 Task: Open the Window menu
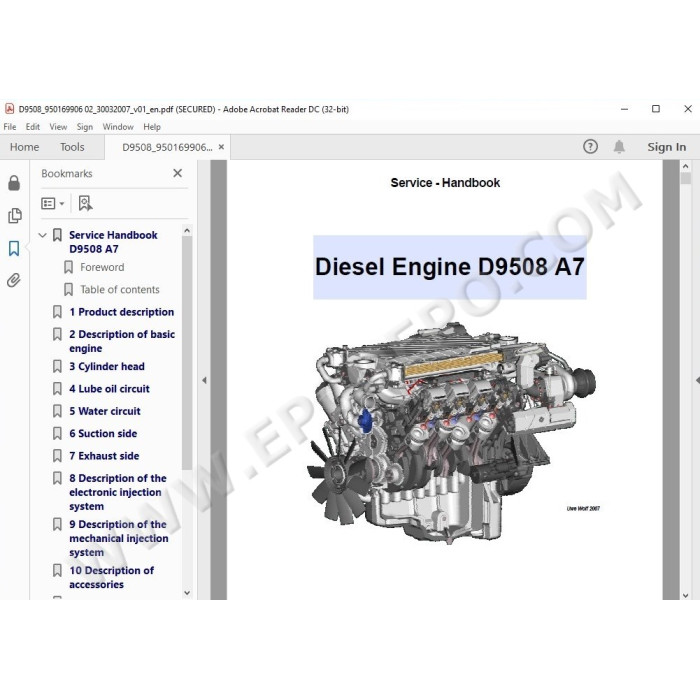pos(118,127)
